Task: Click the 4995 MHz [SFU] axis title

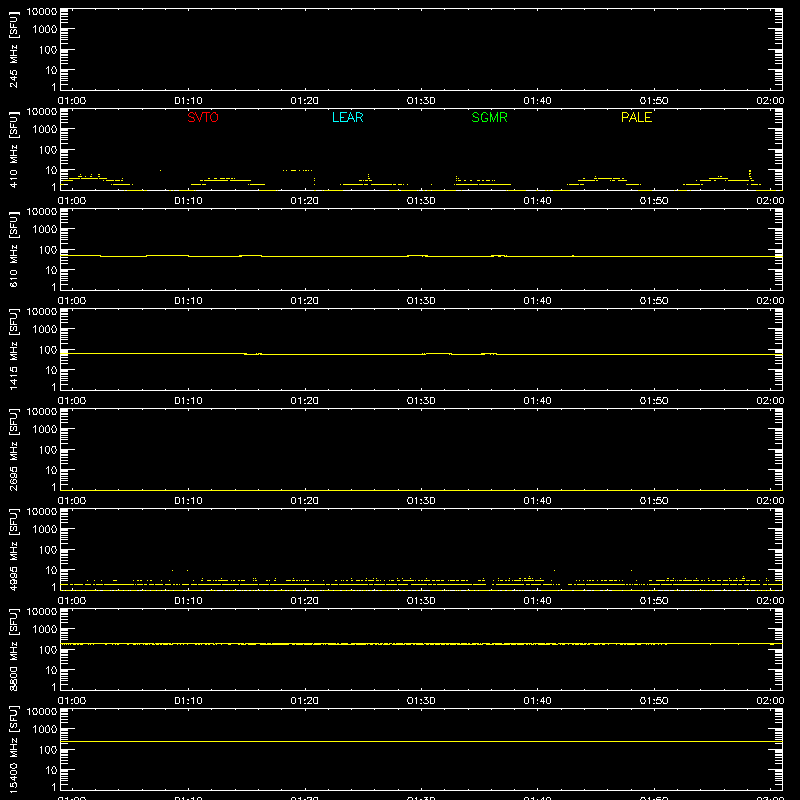Action: click(x=14, y=549)
